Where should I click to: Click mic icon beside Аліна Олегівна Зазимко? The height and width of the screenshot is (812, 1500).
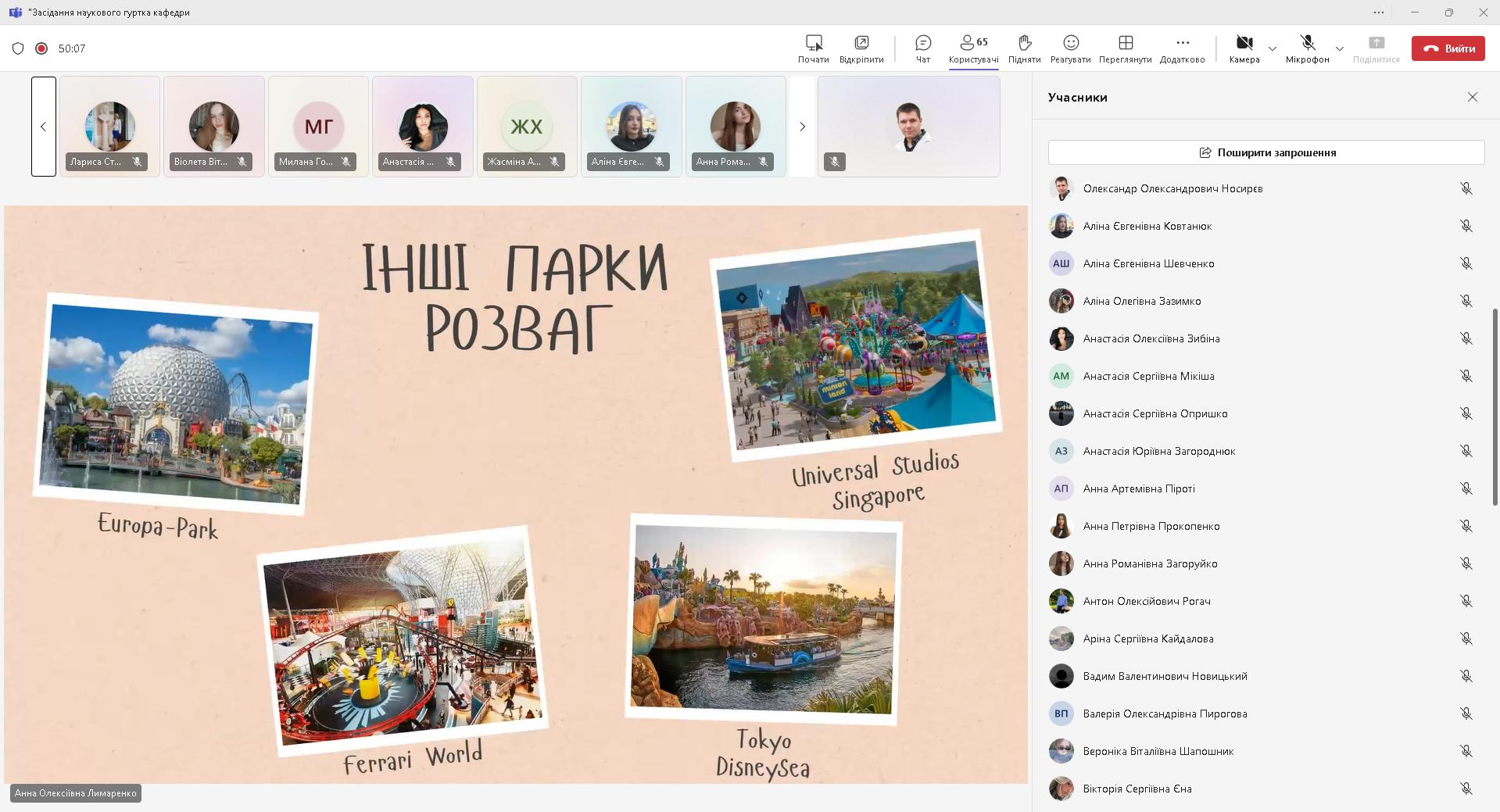click(x=1466, y=301)
